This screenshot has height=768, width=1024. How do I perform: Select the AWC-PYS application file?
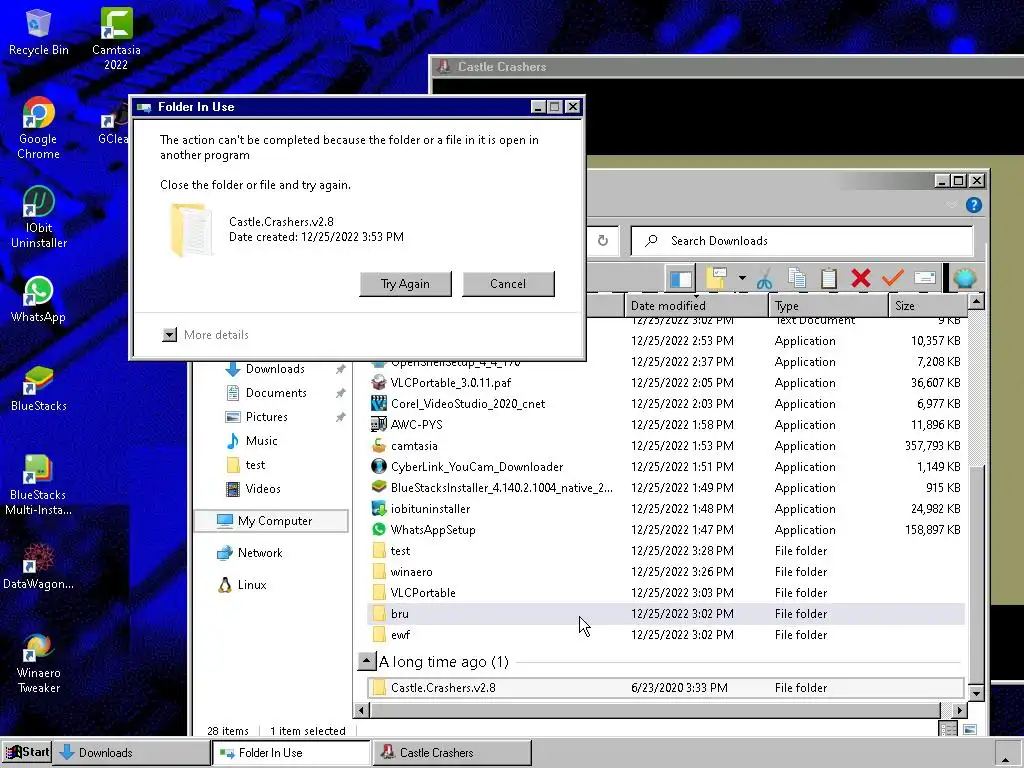[666, 424]
